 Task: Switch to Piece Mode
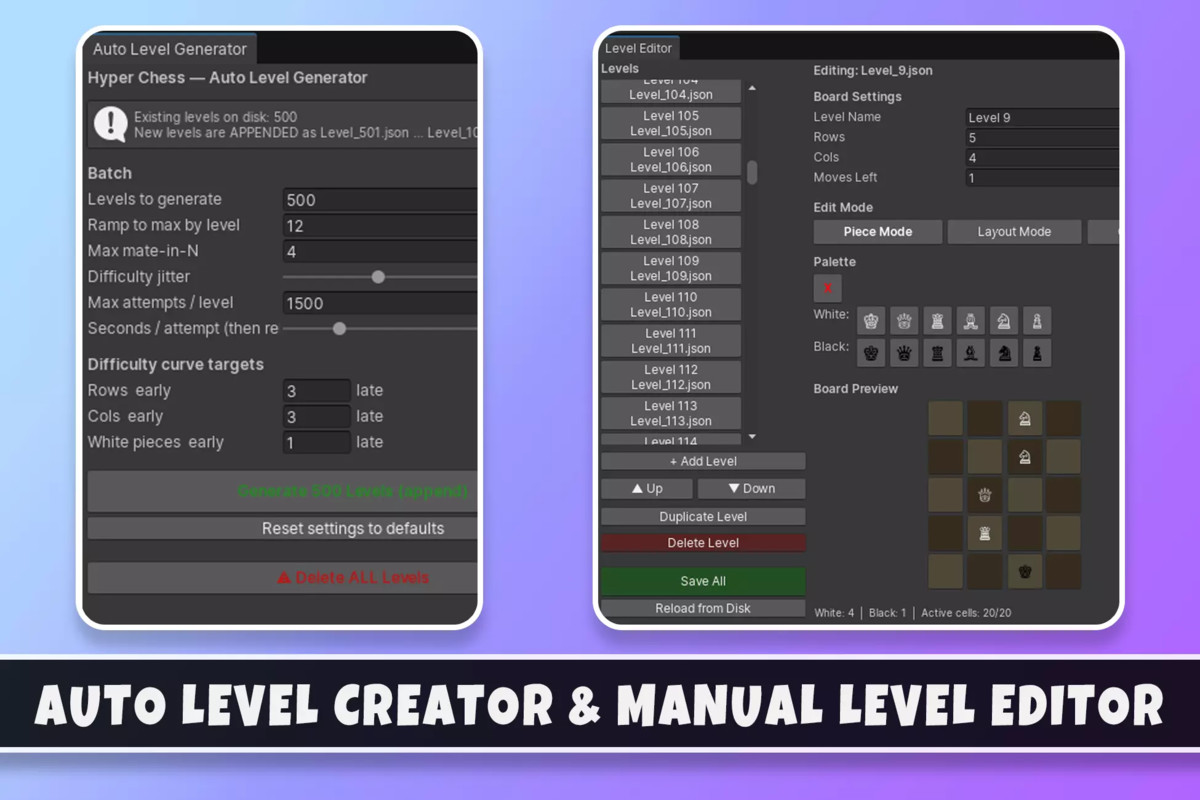[878, 232]
